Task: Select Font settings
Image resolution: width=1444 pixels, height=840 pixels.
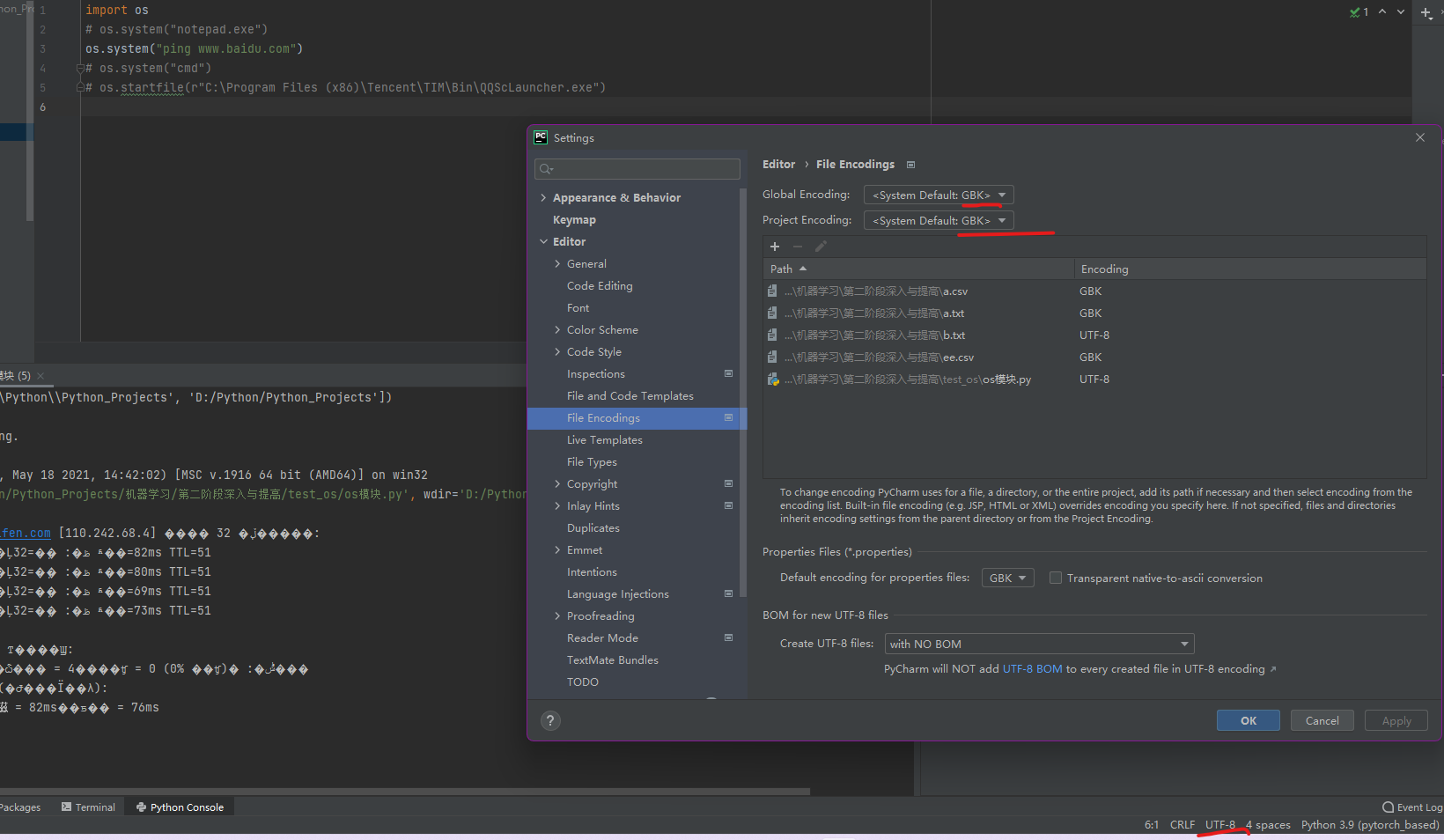Action: coord(578,307)
